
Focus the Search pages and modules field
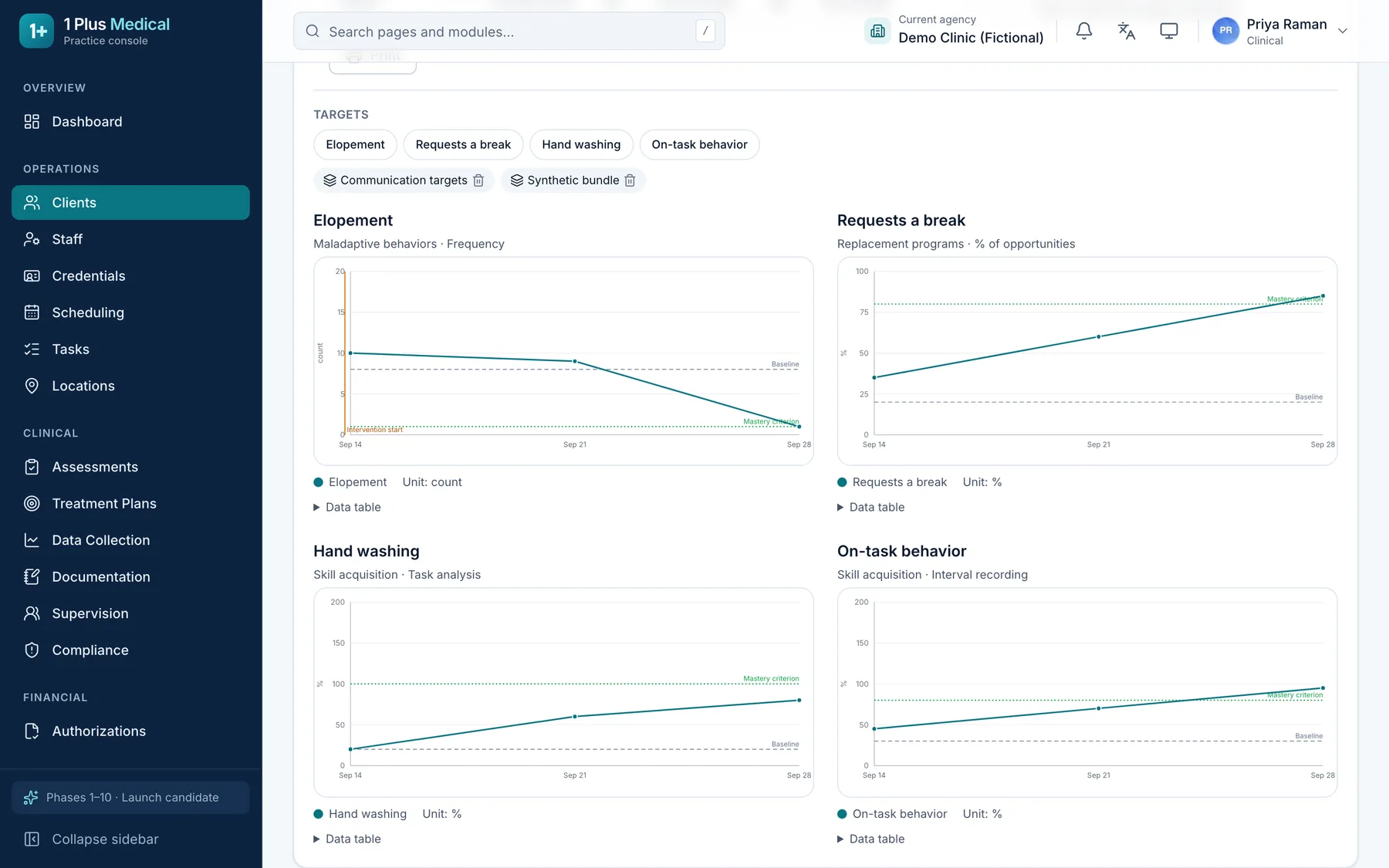click(x=509, y=31)
